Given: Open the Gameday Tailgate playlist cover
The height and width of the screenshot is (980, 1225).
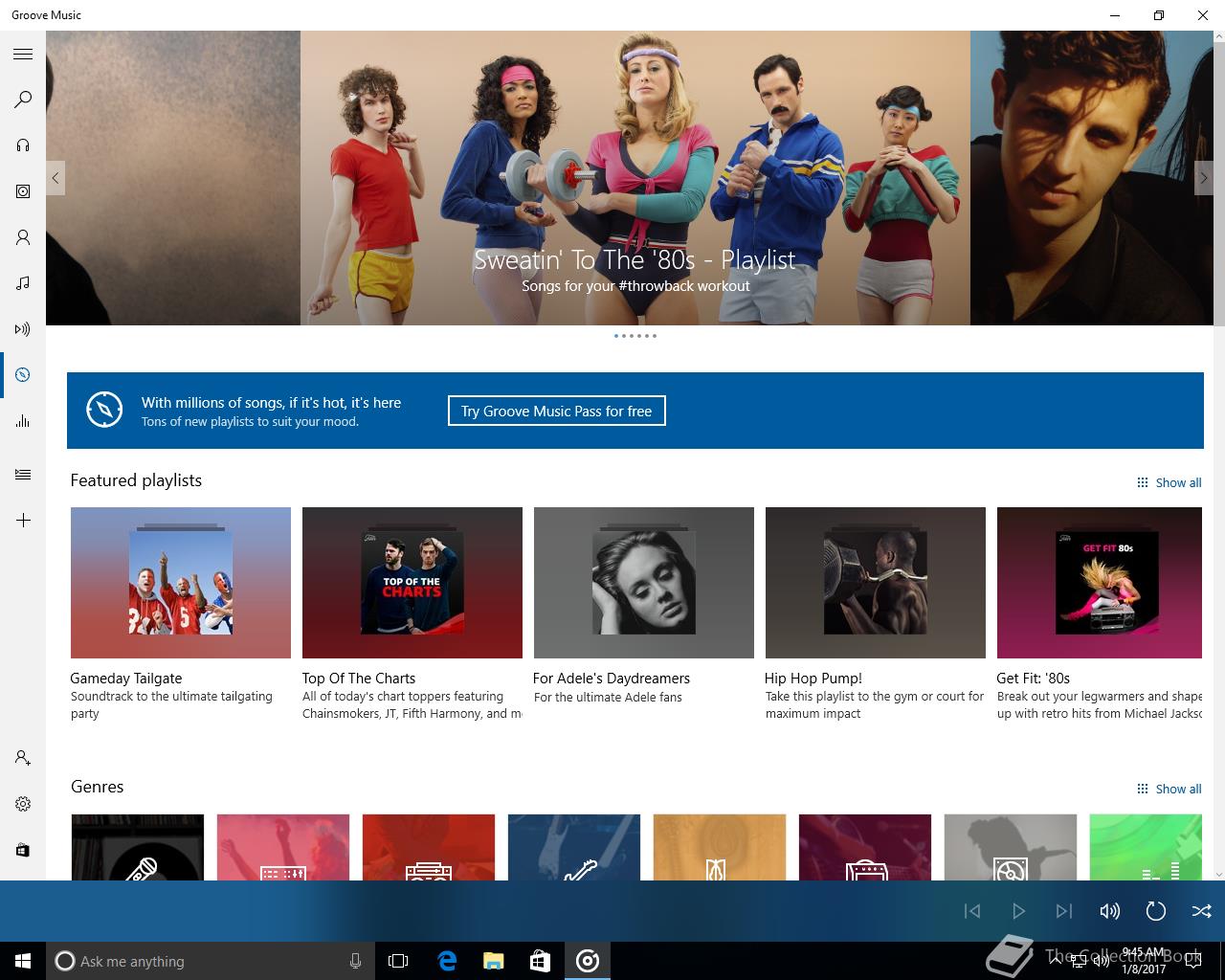Looking at the screenshot, I should (181, 583).
